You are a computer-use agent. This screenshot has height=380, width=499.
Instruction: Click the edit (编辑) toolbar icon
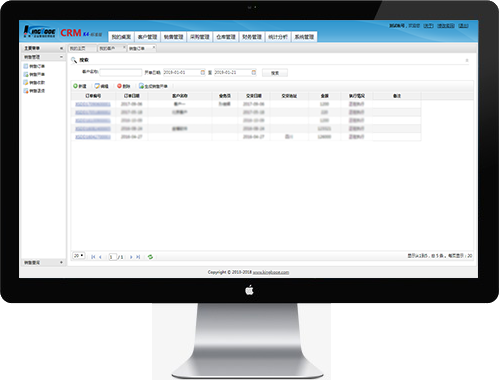click(x=97, y=86)
